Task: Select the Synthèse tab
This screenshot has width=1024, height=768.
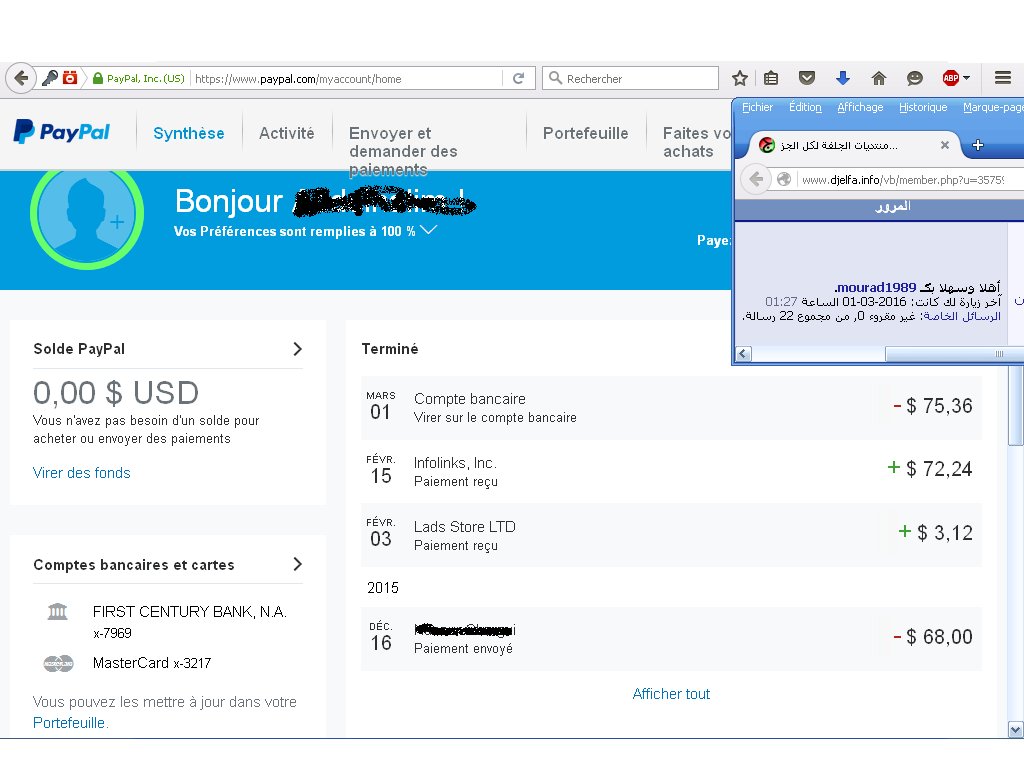Action: [x=189, y=133]
